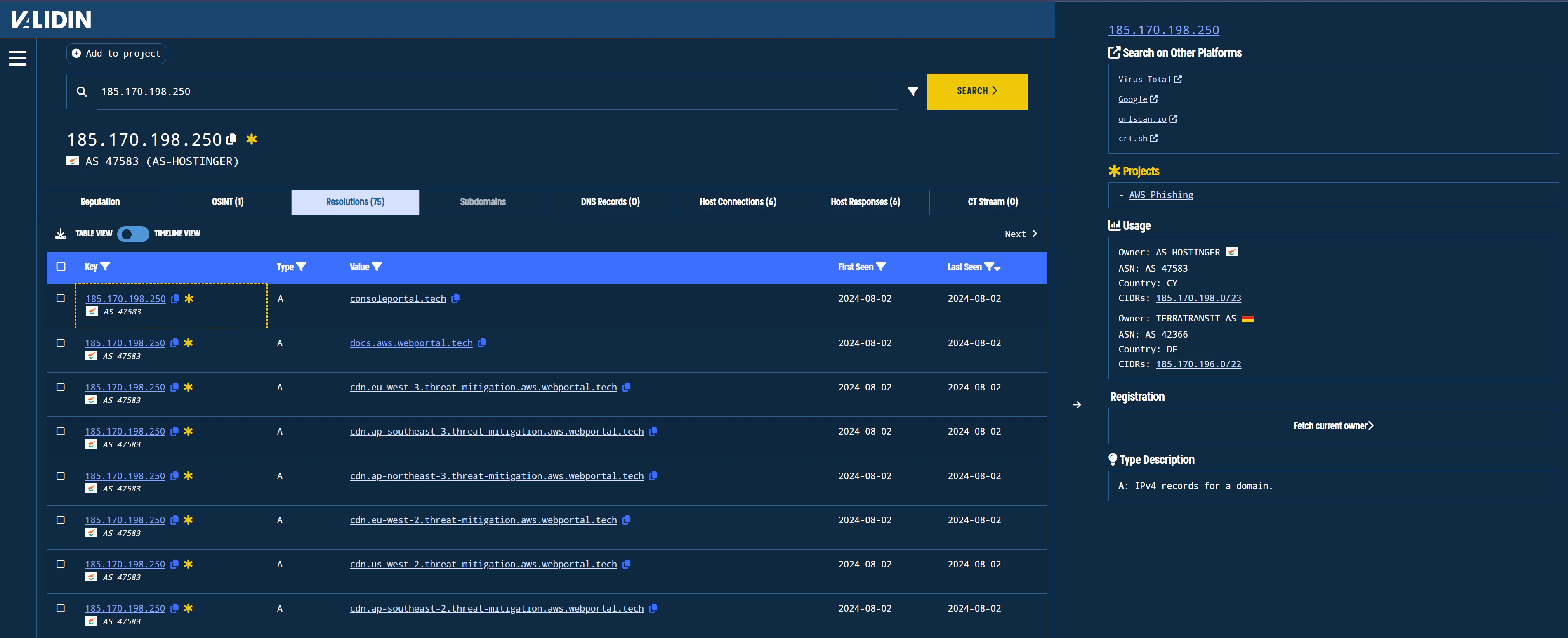Click the yellow SEARCH button
1568x638 pixels.
point(977,91)
